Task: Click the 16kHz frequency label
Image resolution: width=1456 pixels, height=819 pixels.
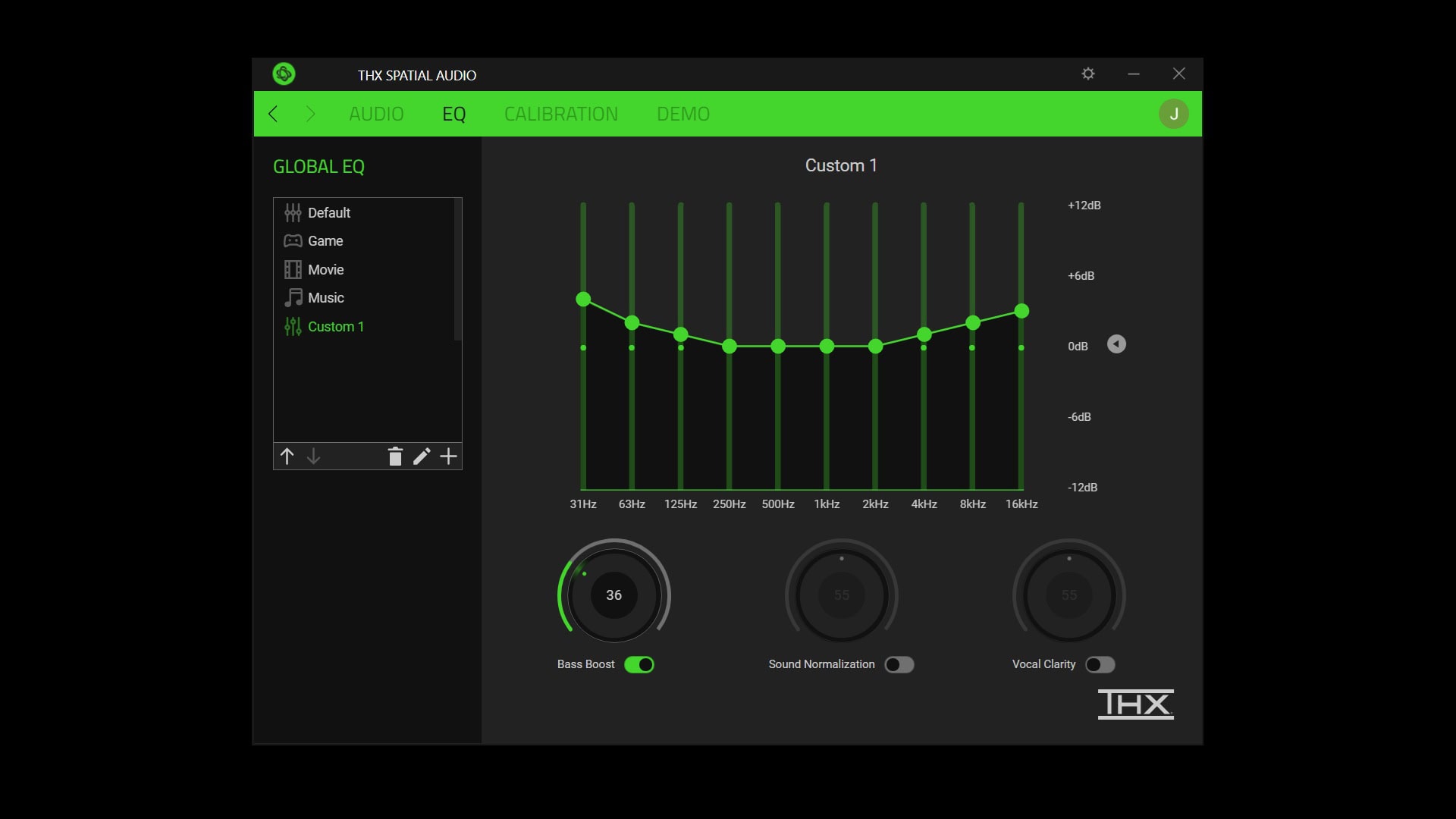Action: 1021,504
